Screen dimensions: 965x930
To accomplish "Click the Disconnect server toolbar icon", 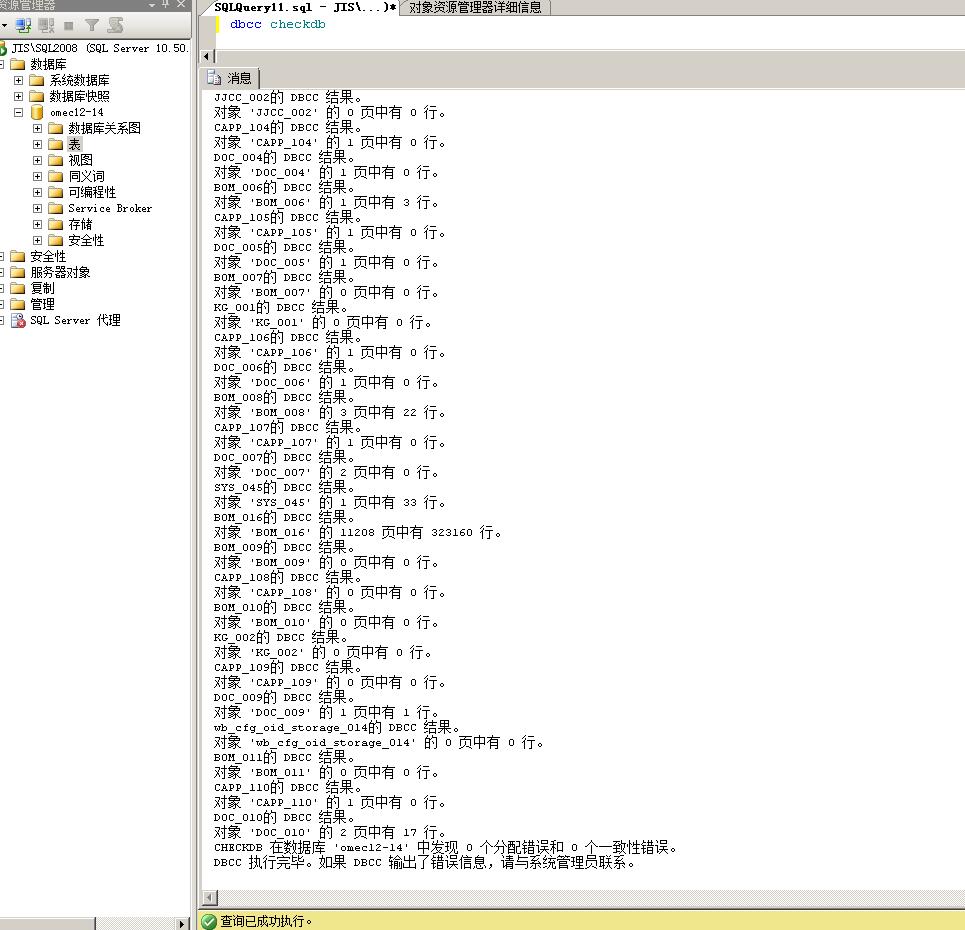I will click(46, 25).
